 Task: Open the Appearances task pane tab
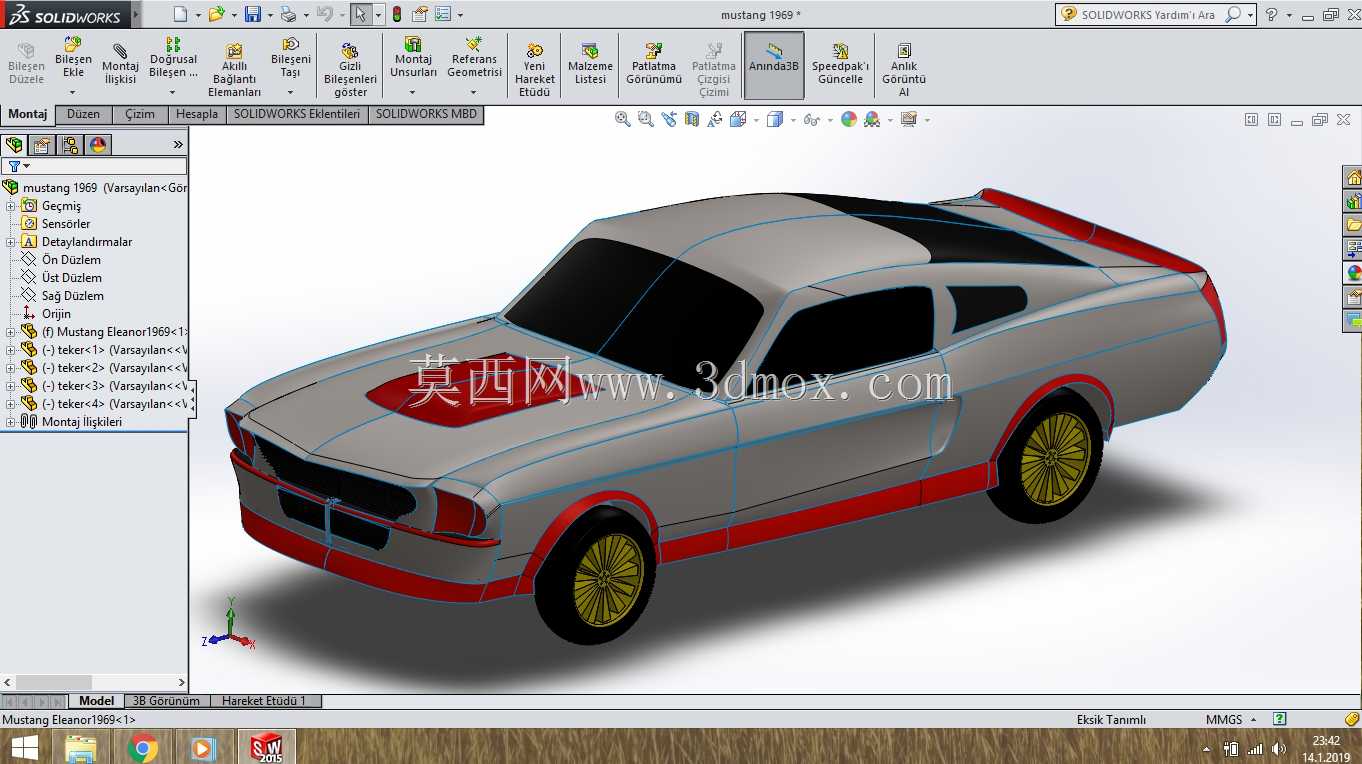point(1353,273)
